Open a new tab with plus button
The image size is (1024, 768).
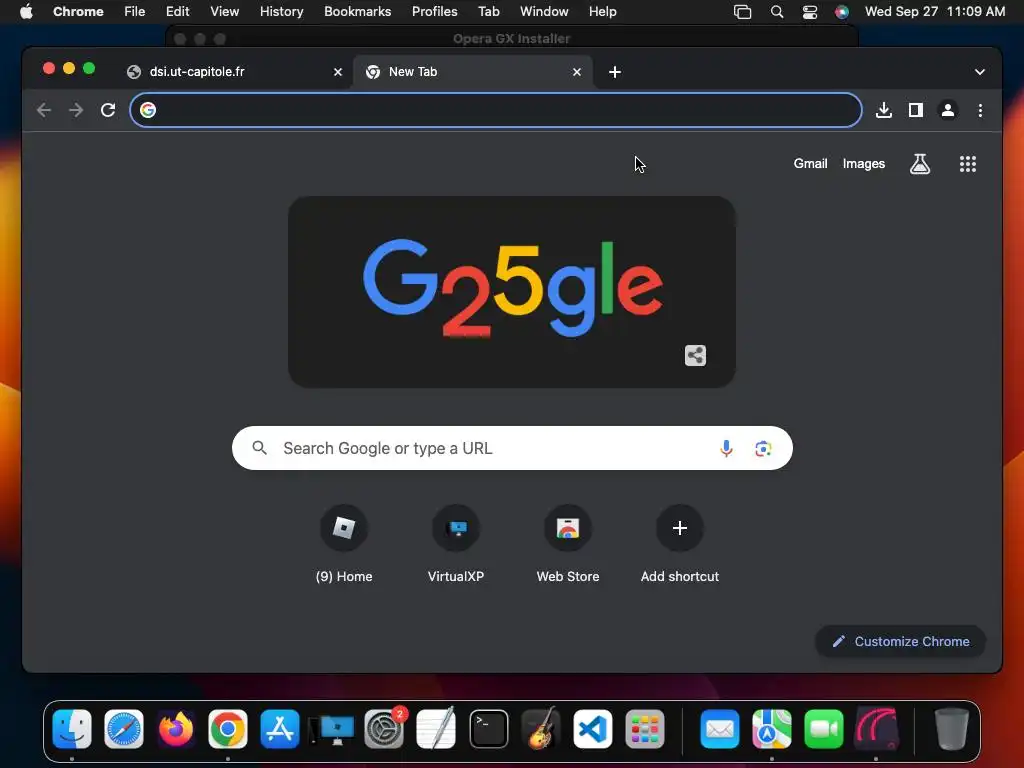point(615,72)
